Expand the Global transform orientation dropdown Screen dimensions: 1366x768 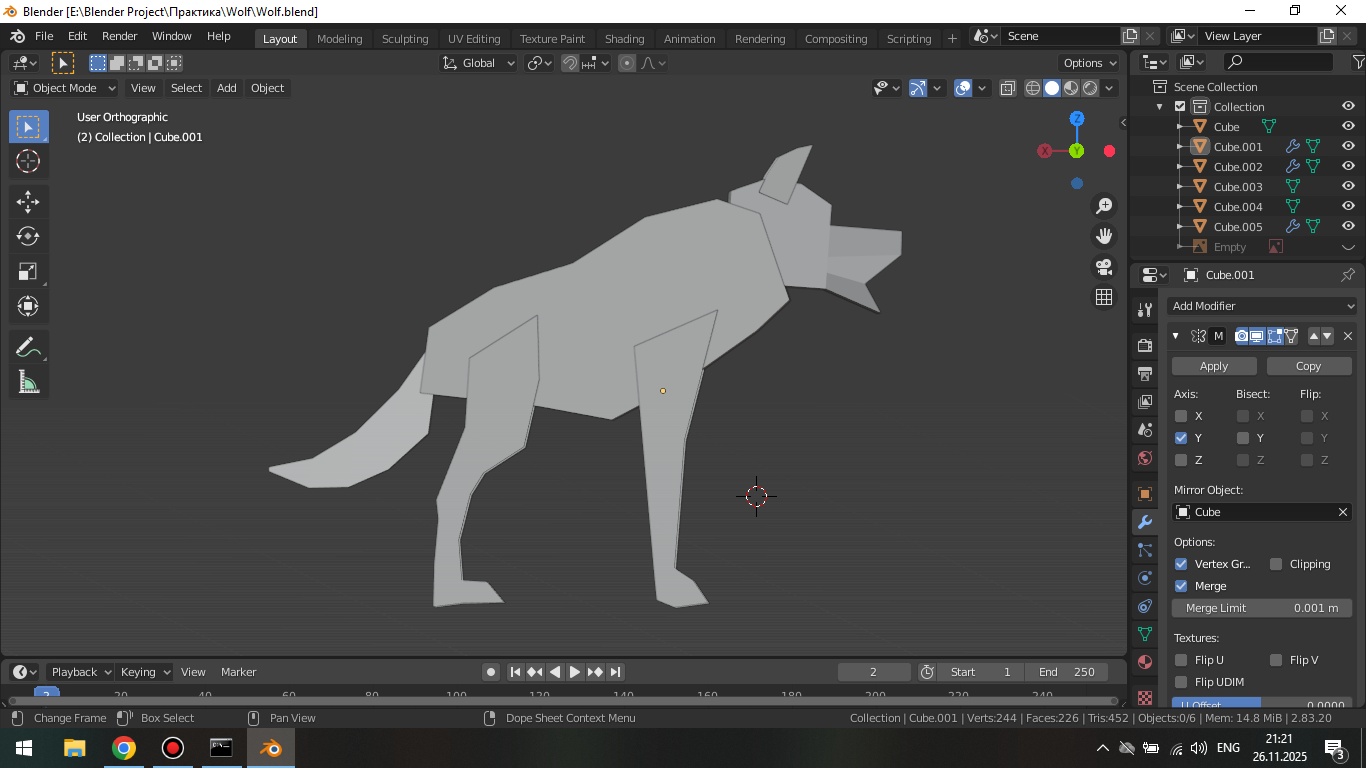click(x=479, y=63)
